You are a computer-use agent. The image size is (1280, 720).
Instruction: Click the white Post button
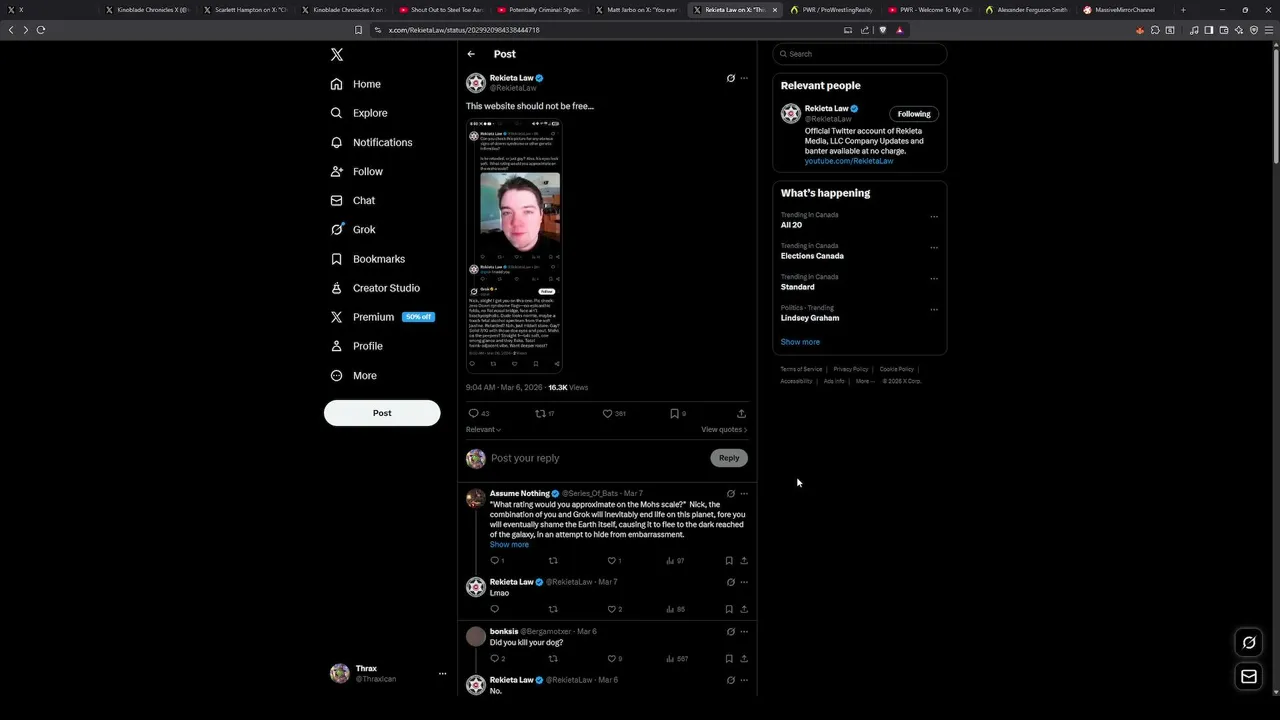[382, 413]
